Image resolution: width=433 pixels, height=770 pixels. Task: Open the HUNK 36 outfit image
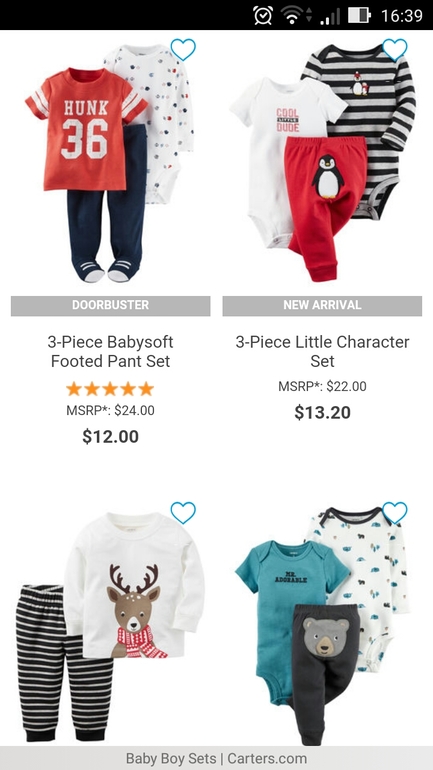click(x=110, y=163)
